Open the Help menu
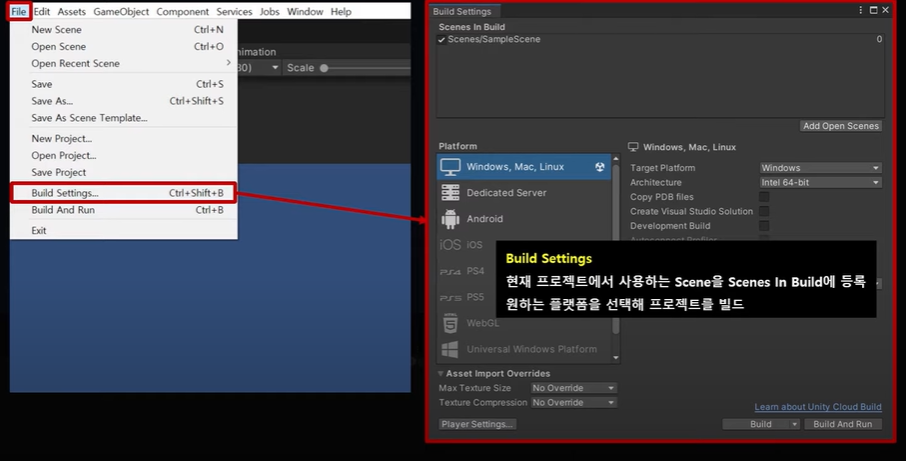The height and width of the screenshot is (461, 906). click(341, 12)
